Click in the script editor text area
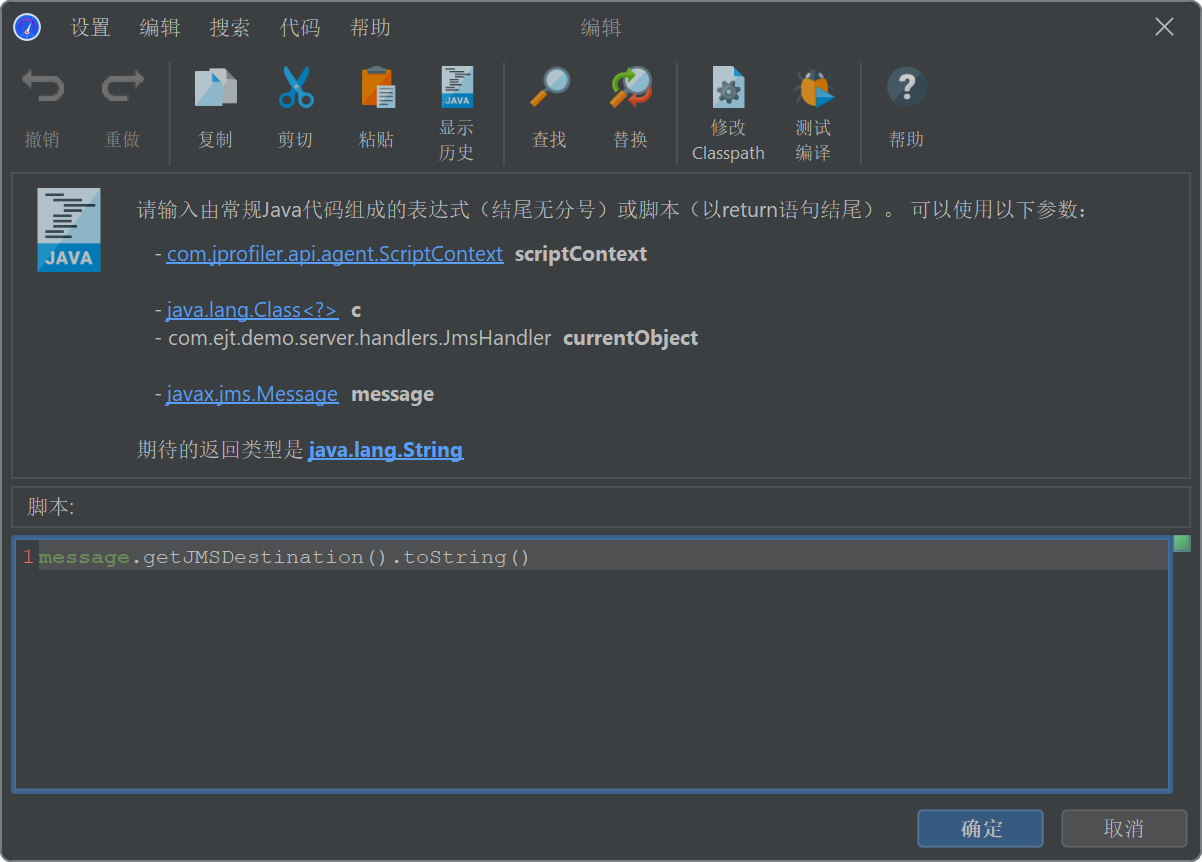 coord(591,665)
